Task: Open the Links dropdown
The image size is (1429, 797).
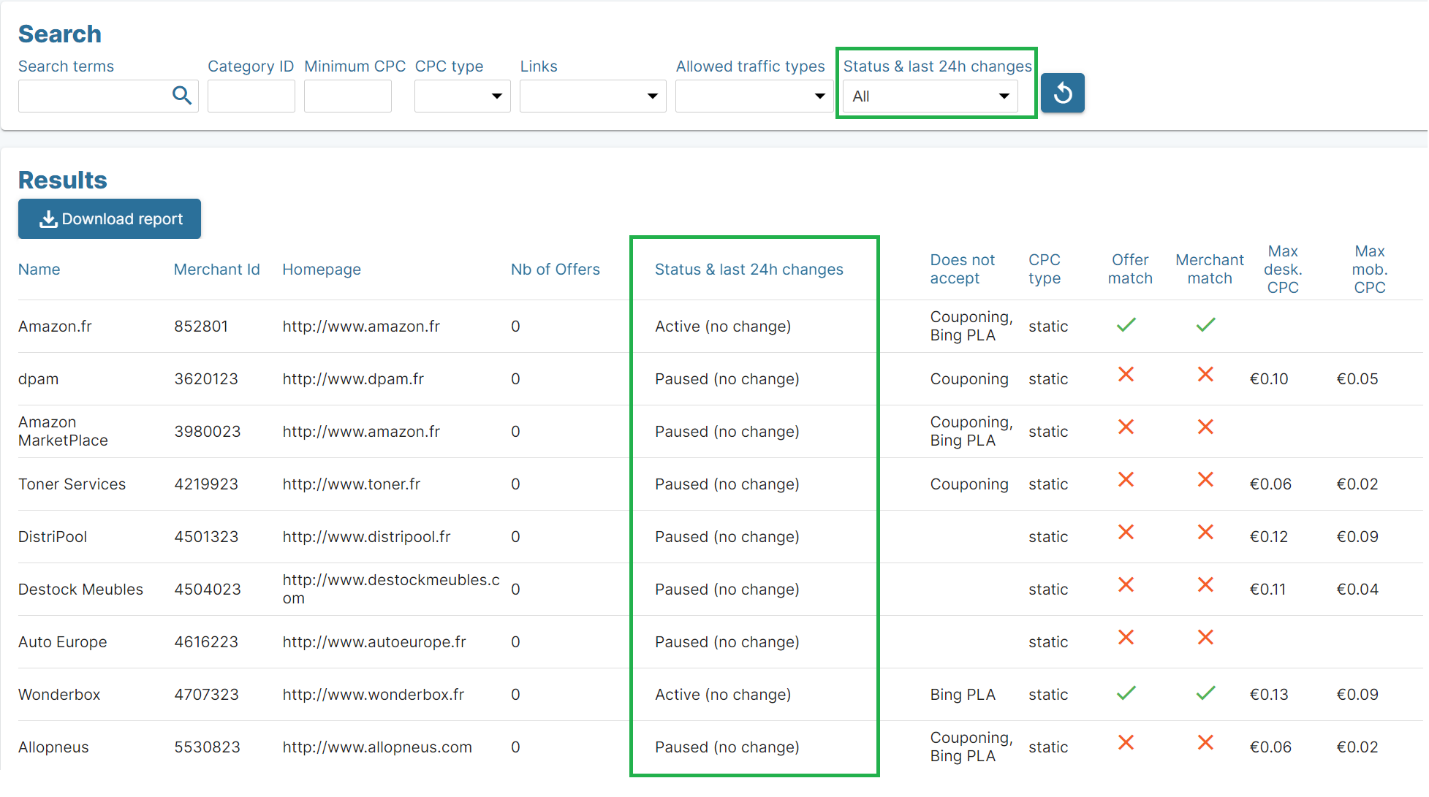Action: 592,96
